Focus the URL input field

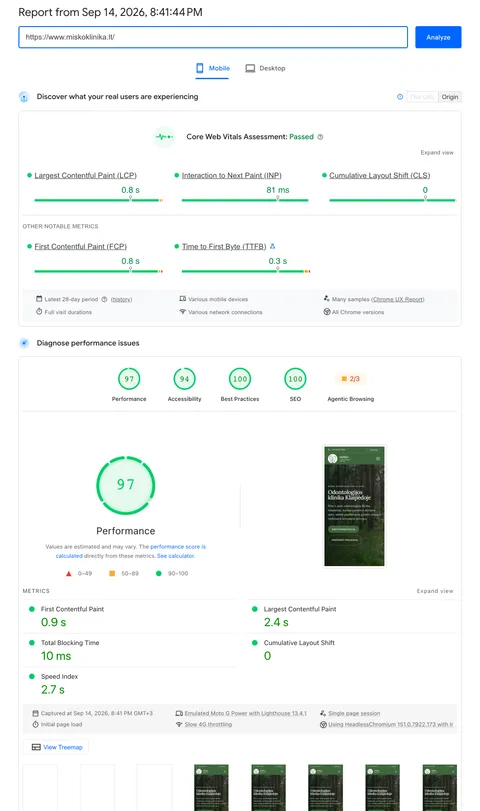[x=213, y=37]
